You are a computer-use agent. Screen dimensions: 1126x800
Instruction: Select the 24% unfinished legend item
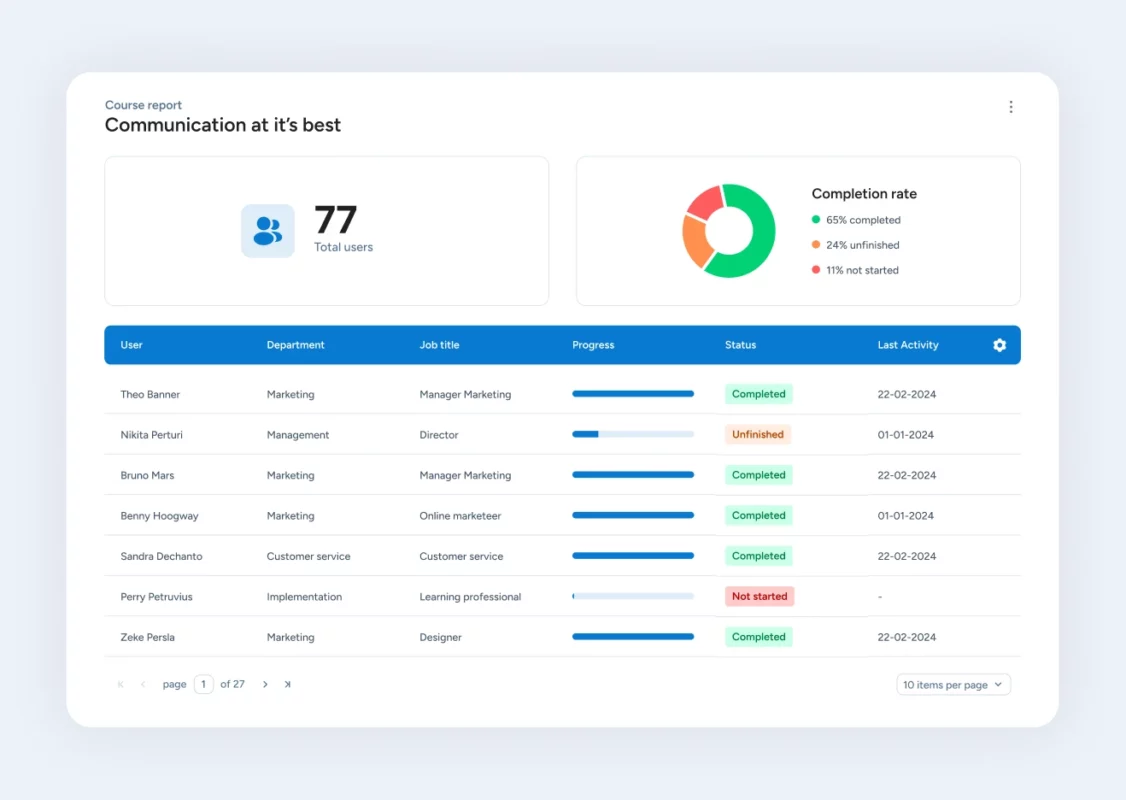click(x=861, y=245)
